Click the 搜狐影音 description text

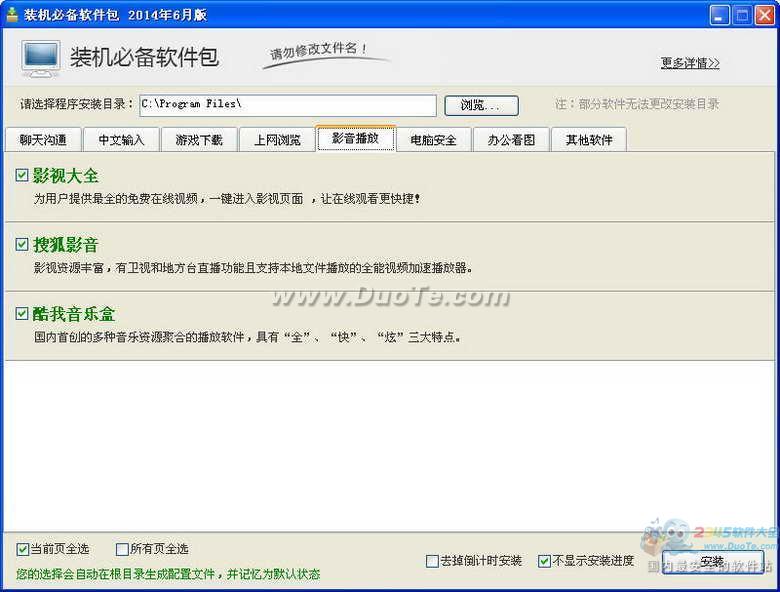tap(253, 268)
